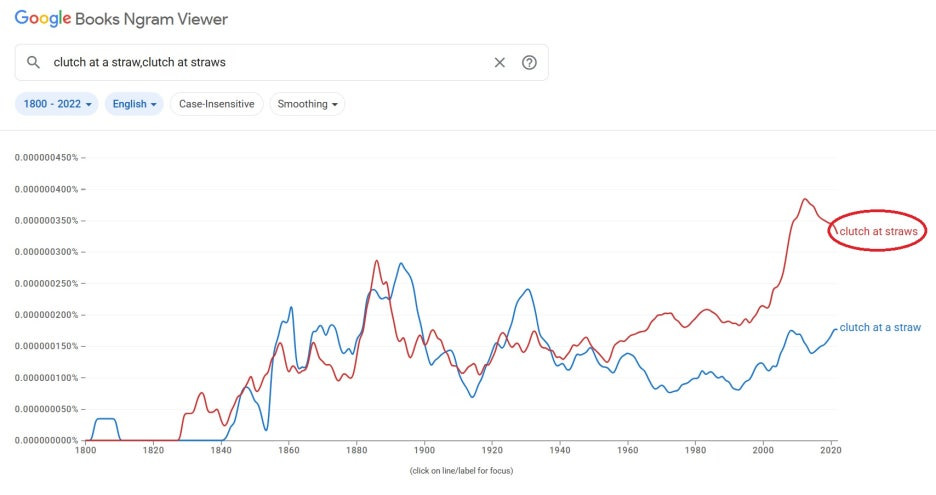Click the 0.000000150% y-axis label
Screen dimensions: 936x495
47,346
